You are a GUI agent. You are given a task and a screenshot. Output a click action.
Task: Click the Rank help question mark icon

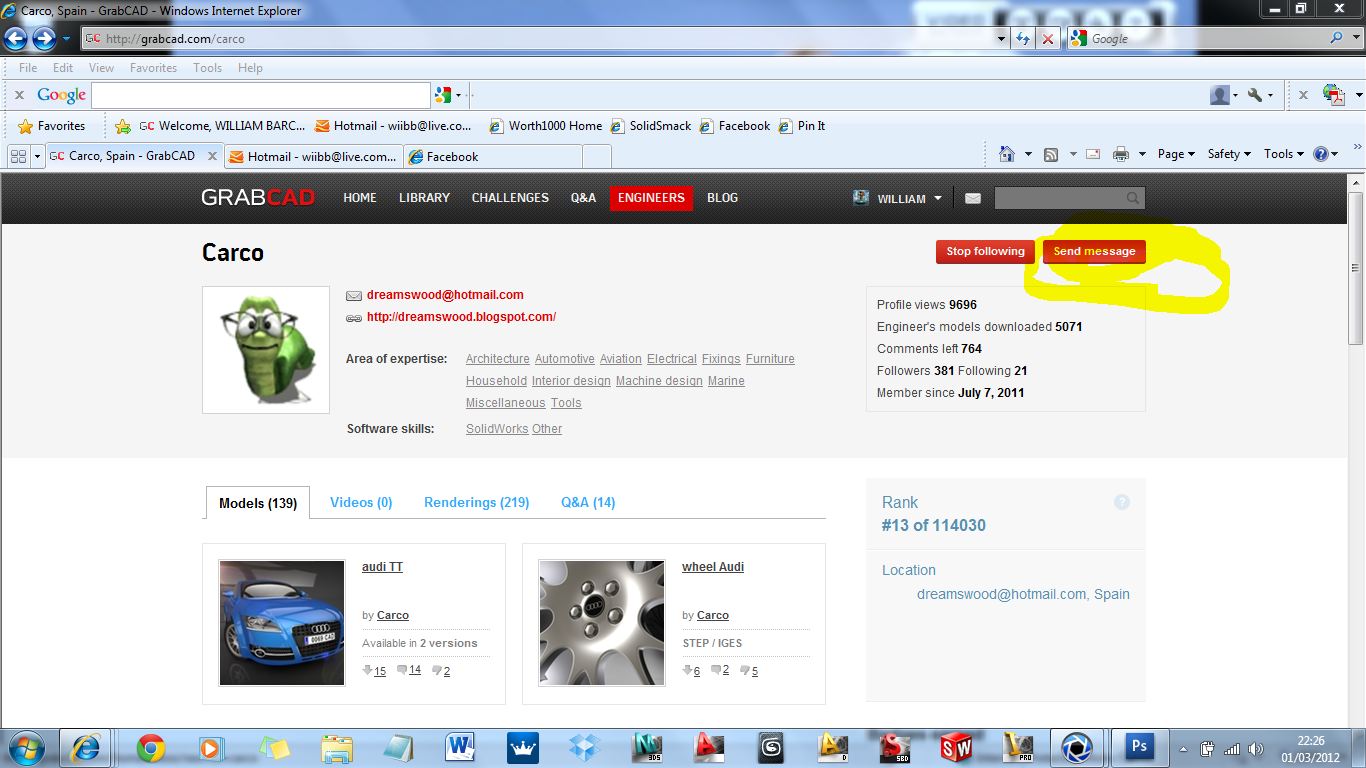pyautogui.click(x=1122, y=502)
